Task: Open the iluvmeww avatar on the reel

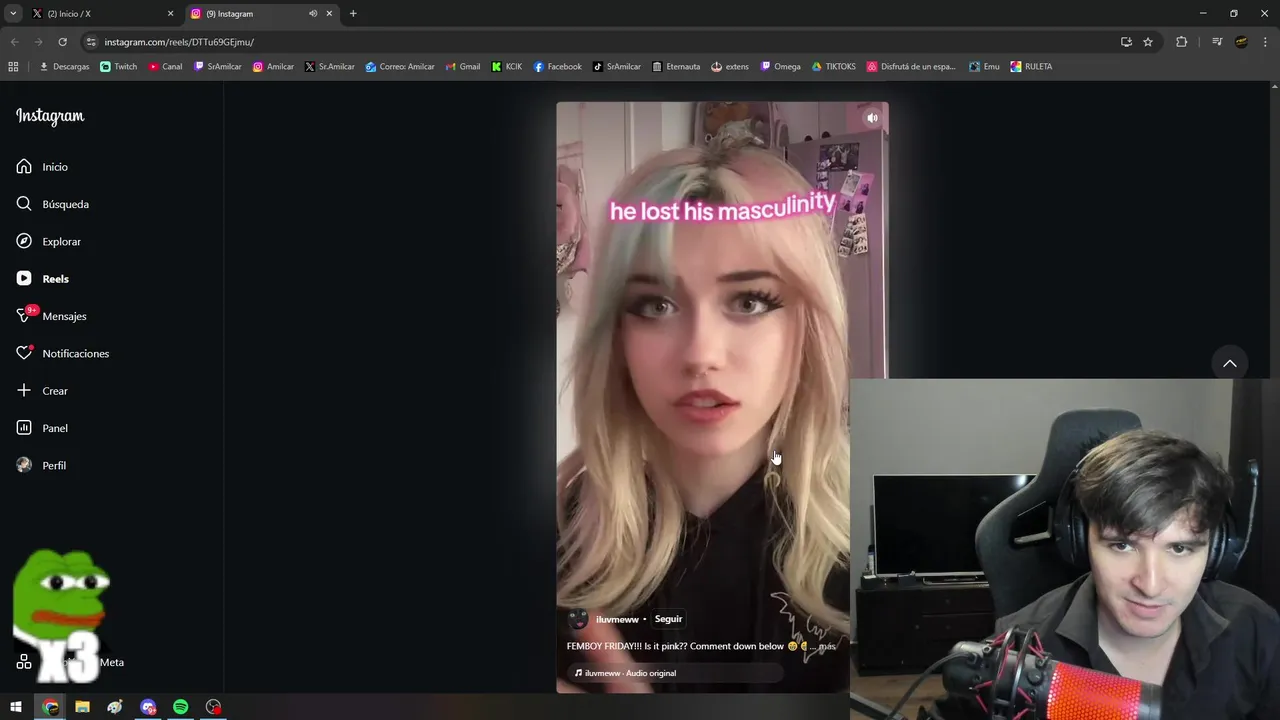Action: (578, 620)
